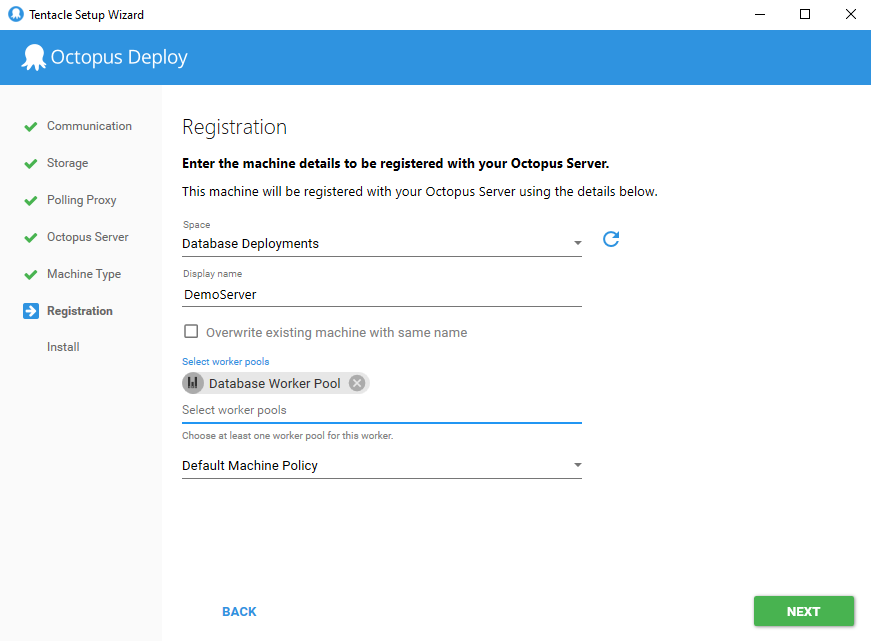Screen dimensions: 871x641
Task: Navigate to the Machine Type step
Action: 85,274
